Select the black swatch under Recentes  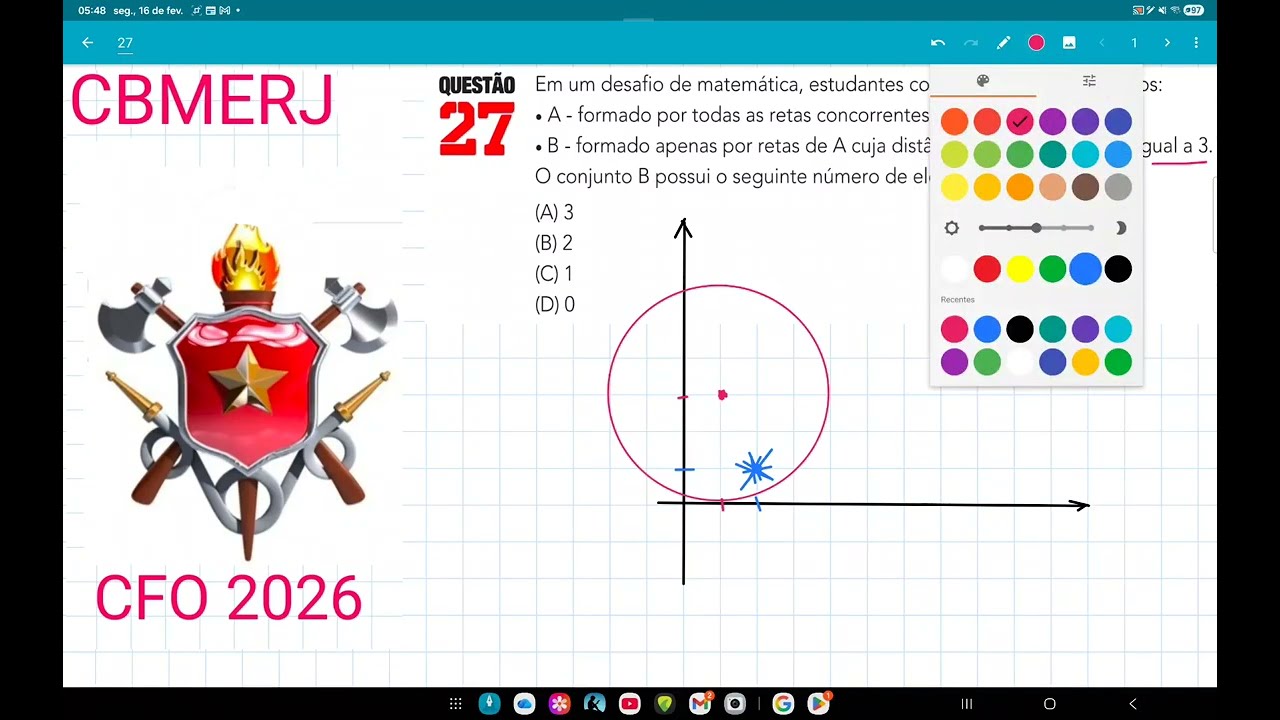pyautogui.click(x=1019, y=329)
